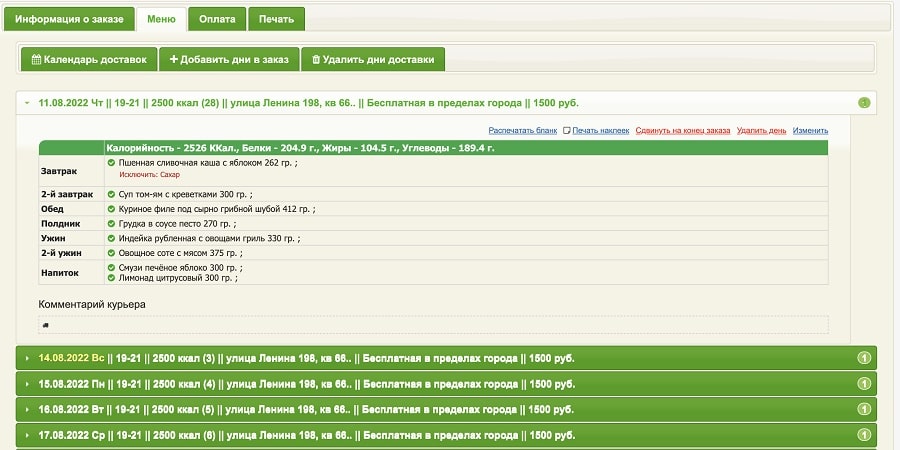Image resolution: width=900 pixels, height=450 pixels.
Task: Click Удалить день link
Action: pos(762,131)
